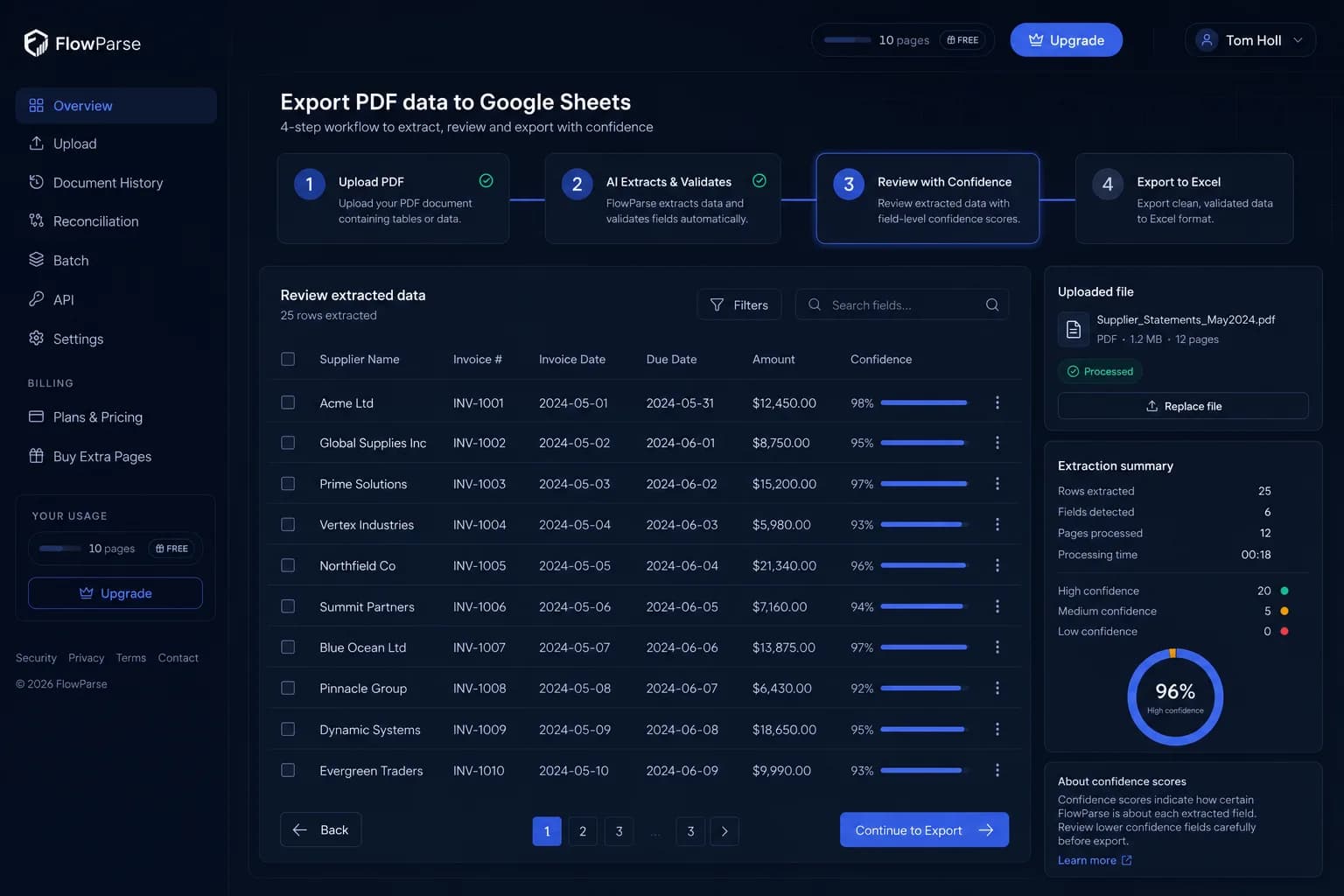Viewport: 1344px width, 896px height.
Task: Click the crown icon in sidebar Upgrade button
Action: 86,593
